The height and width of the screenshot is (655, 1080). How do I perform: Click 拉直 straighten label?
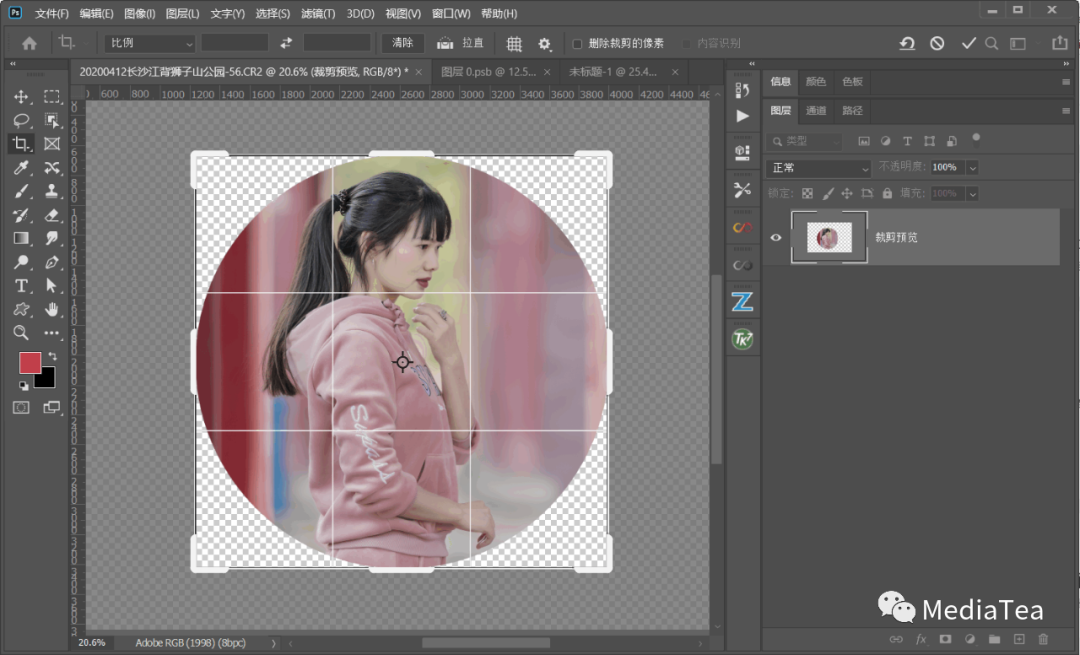coord(472,43)
